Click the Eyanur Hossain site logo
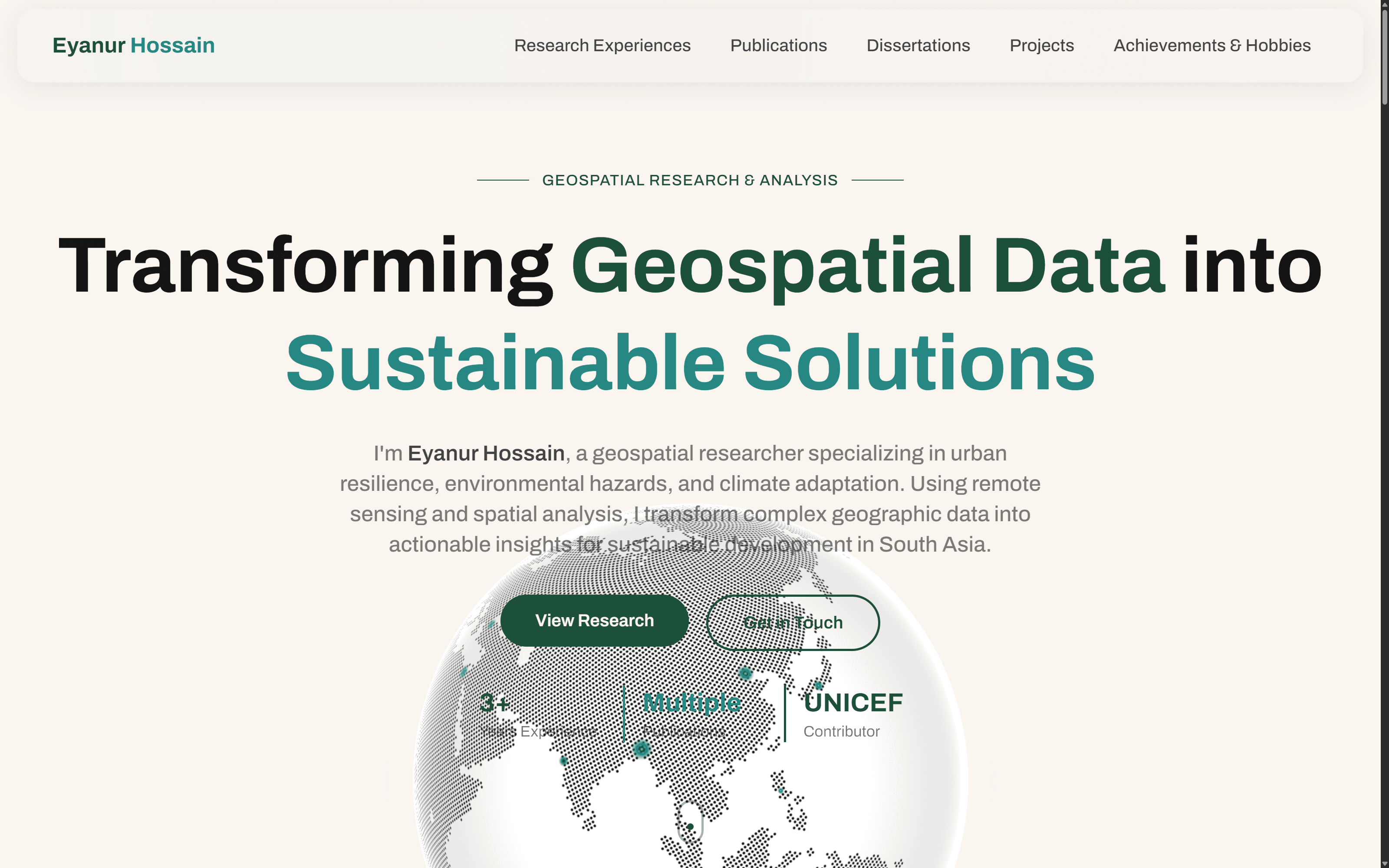 point(133,45)
